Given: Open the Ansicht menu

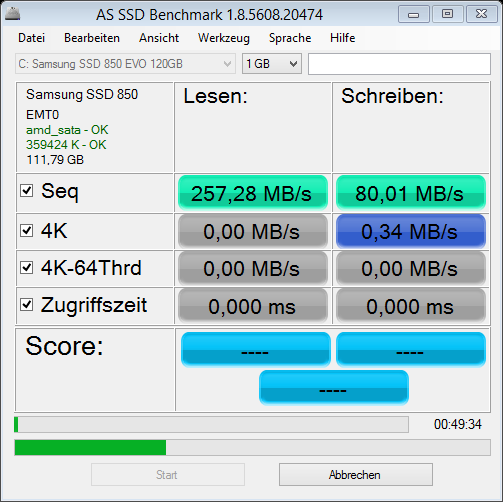Looking at the screenshot, I should point(159,38).
